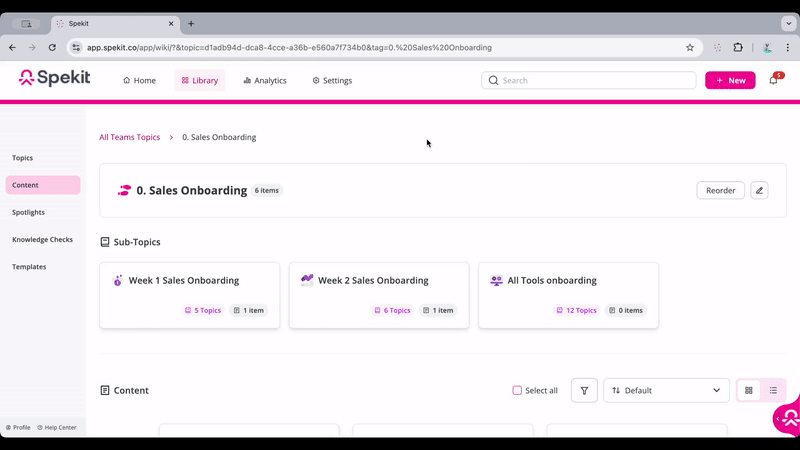This screenshot has height=450, width=800.
Task: Click the Search field
Action: click(589, 80)
